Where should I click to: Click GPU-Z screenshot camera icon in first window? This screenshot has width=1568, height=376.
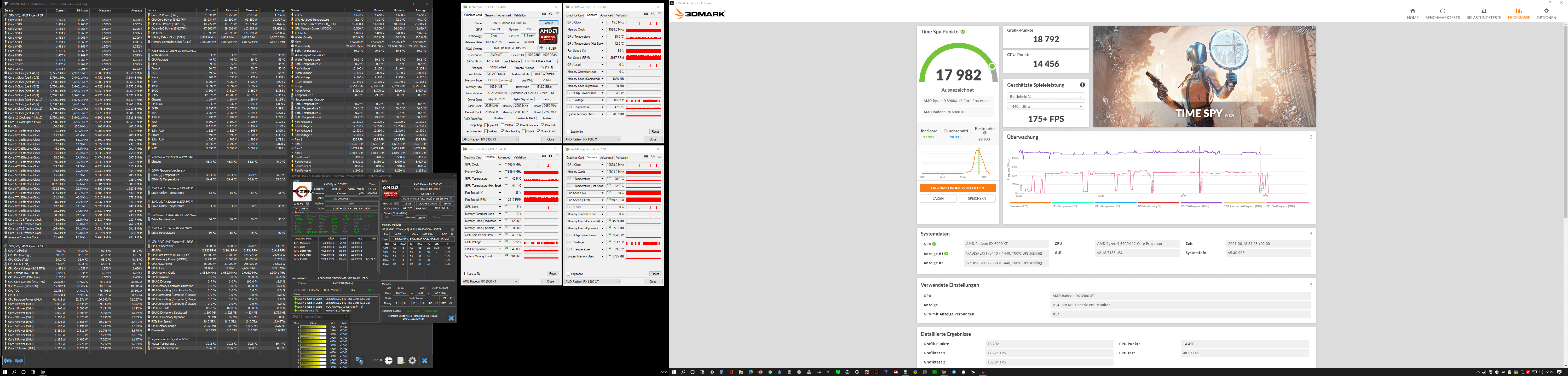(x=544, y=14)
